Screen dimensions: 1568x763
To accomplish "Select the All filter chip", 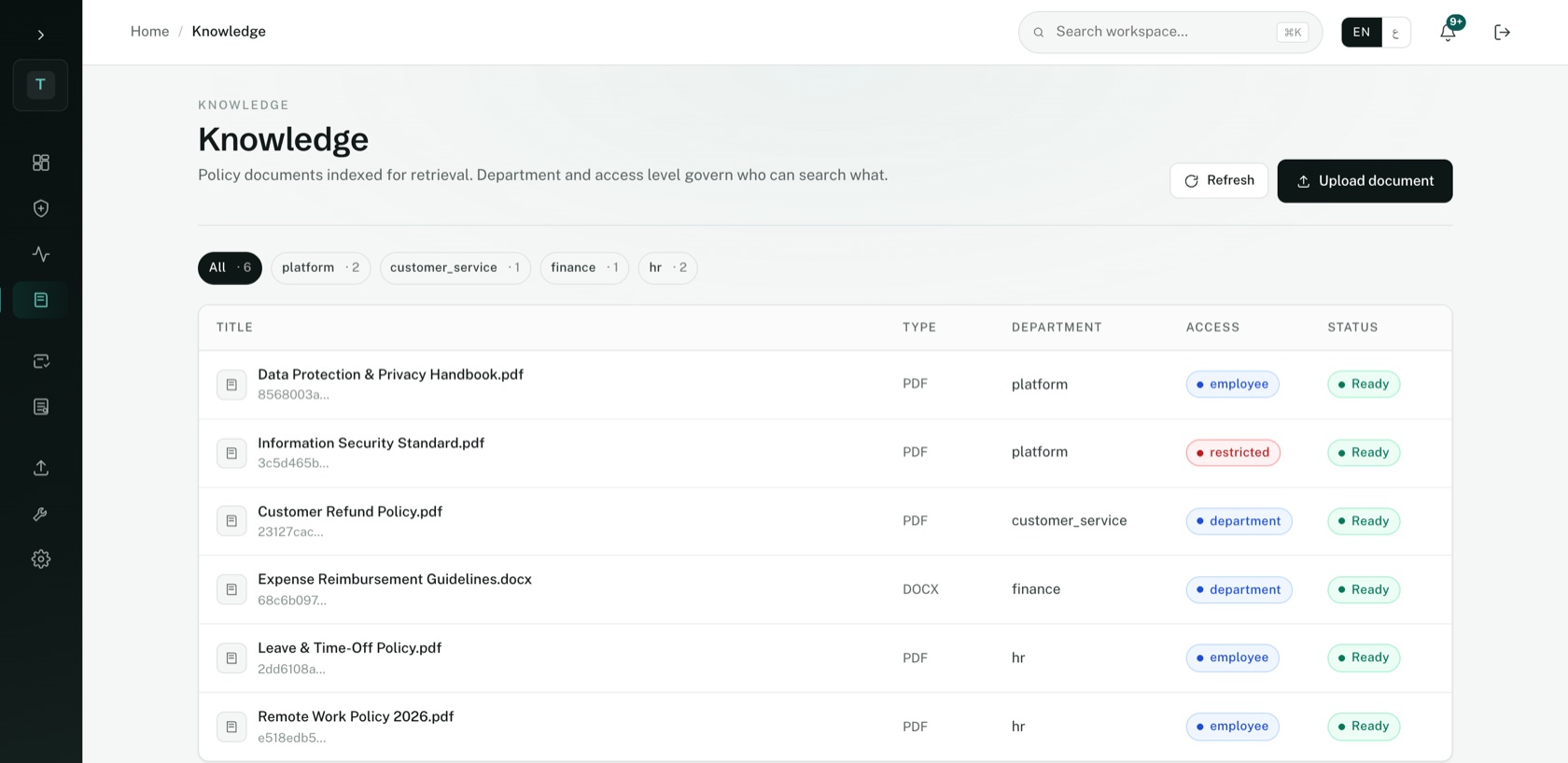I will (230, 268).
